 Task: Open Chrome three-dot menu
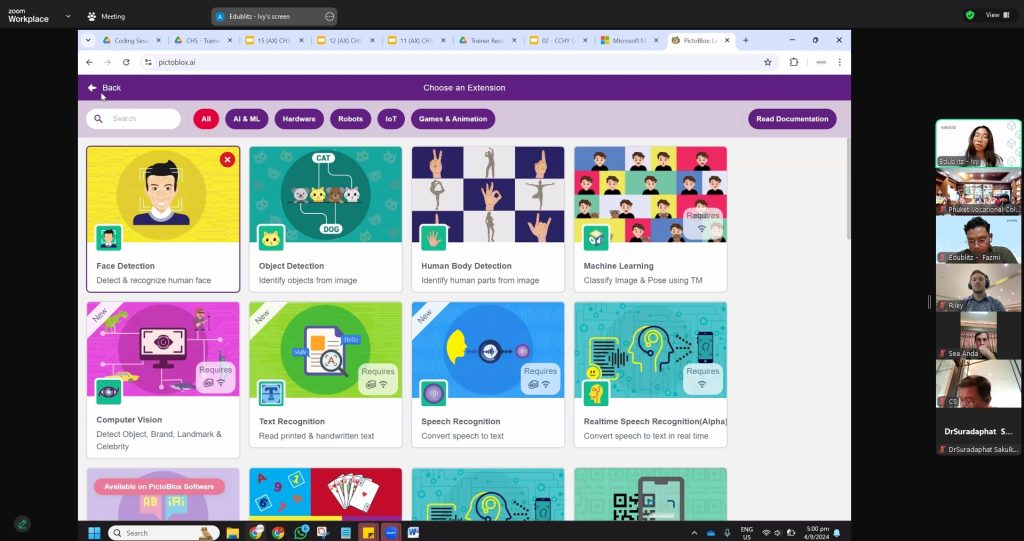pos(839,62)
